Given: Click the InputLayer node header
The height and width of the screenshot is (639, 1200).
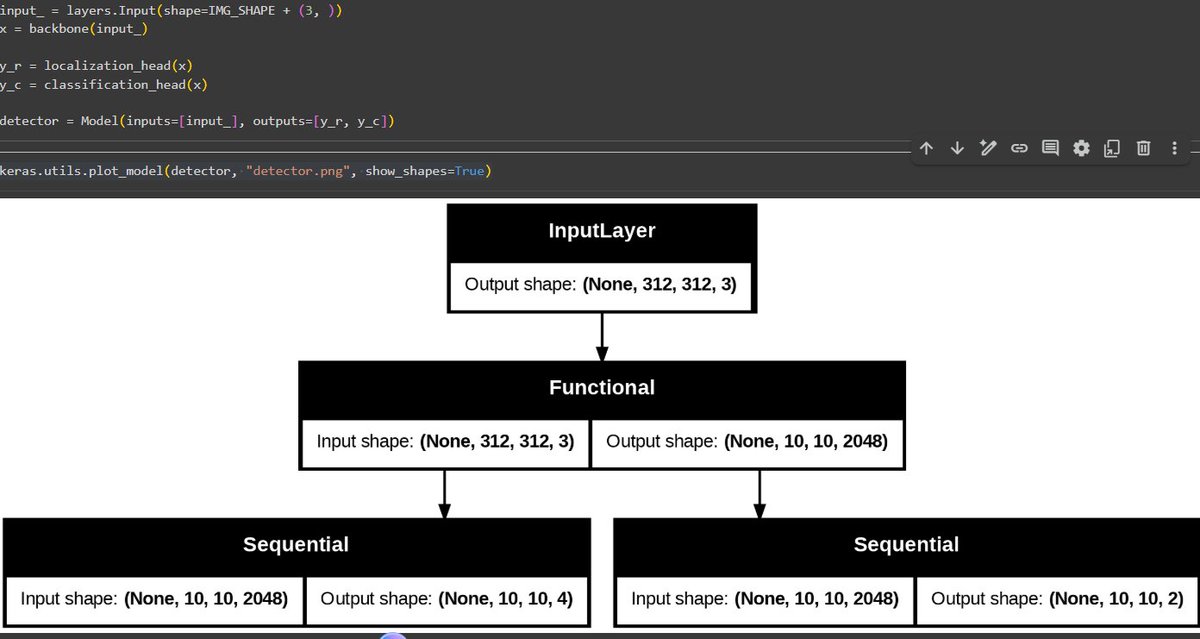Looking at the screenshot, I should pyautogui.click(x=602, y=231).
